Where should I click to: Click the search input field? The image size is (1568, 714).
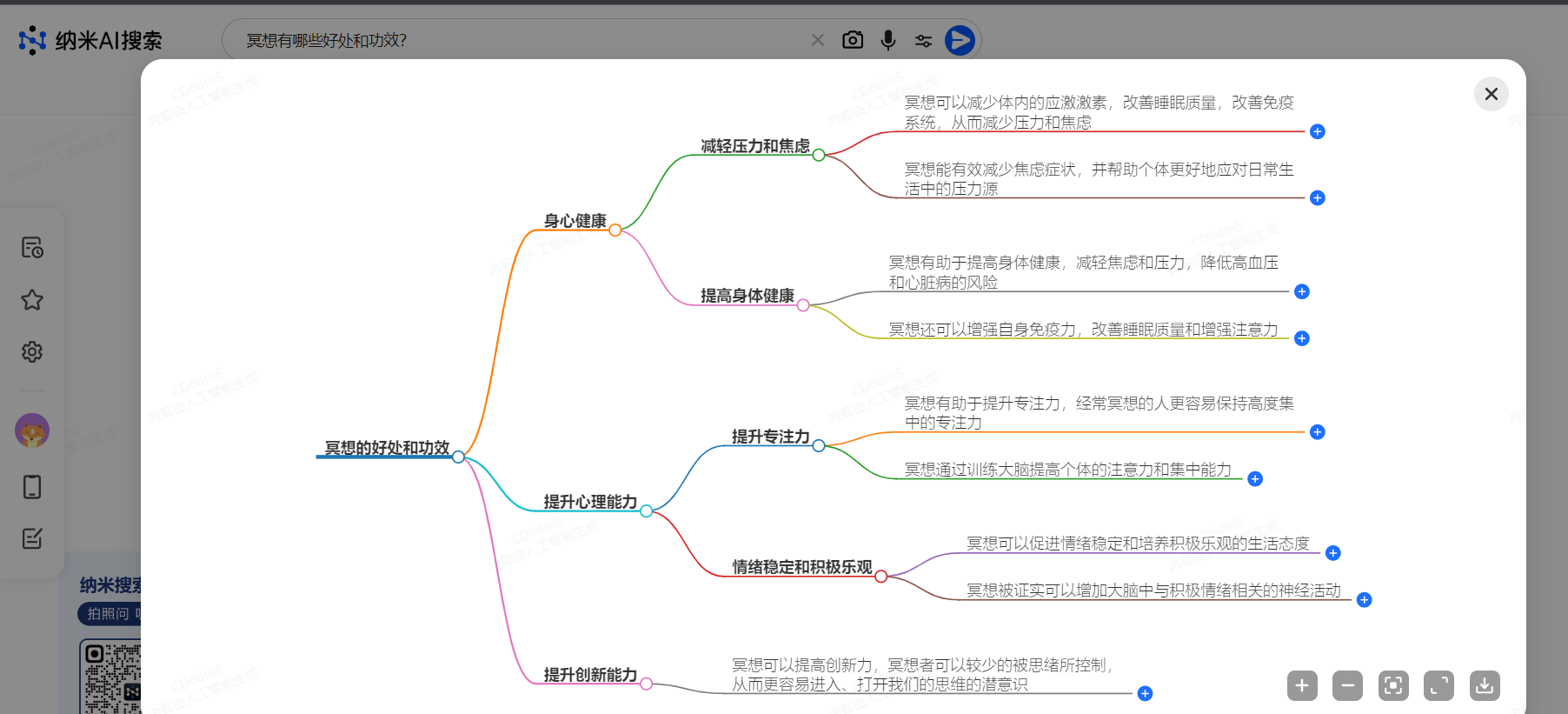click(522, 40)
